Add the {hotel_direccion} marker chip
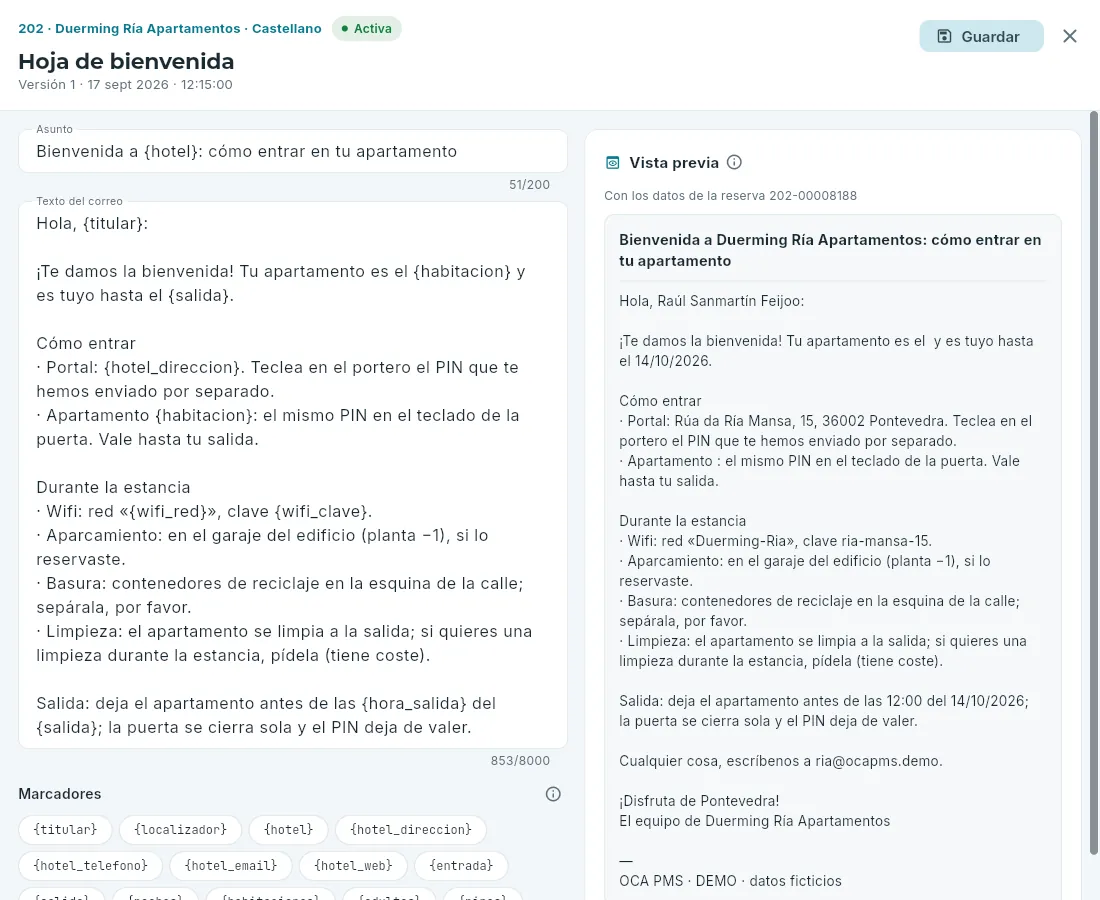The height and width of the screenshot is (900, 1100). coord(410,829)
